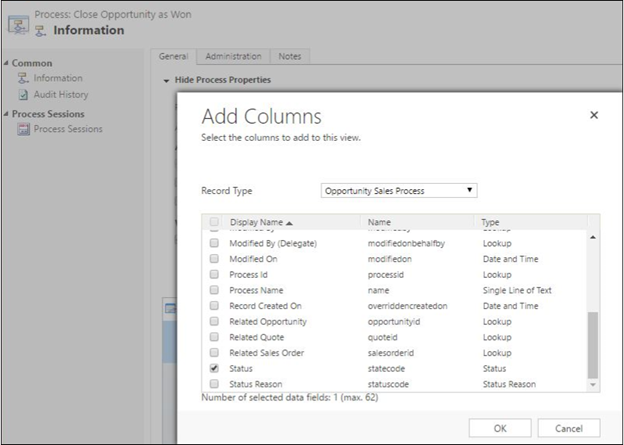
Task: Click the Process Sessions icon in sidebar
Action: [x=24, y=129]
